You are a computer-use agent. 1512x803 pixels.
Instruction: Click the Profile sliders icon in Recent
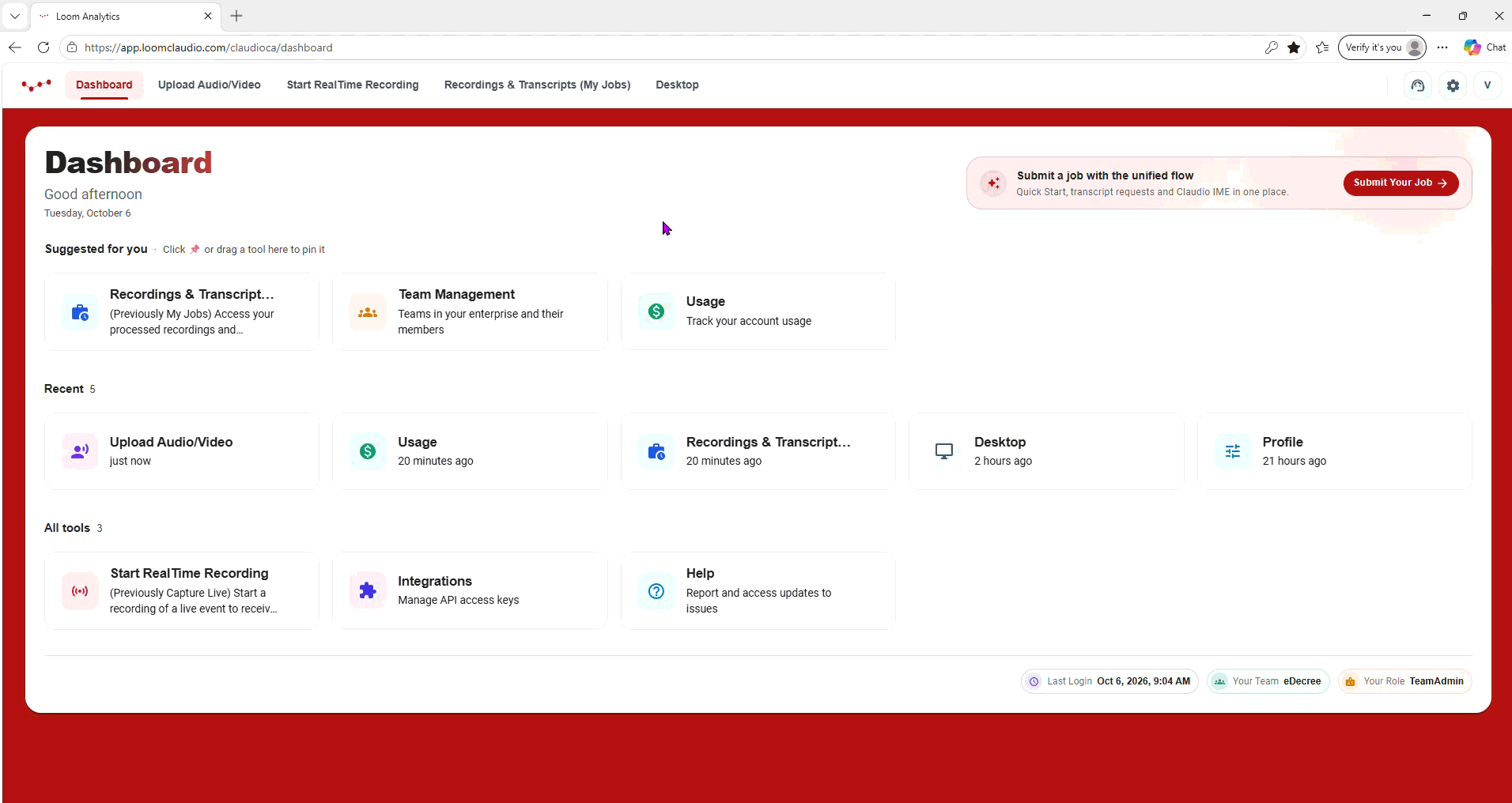[1233, 451]
